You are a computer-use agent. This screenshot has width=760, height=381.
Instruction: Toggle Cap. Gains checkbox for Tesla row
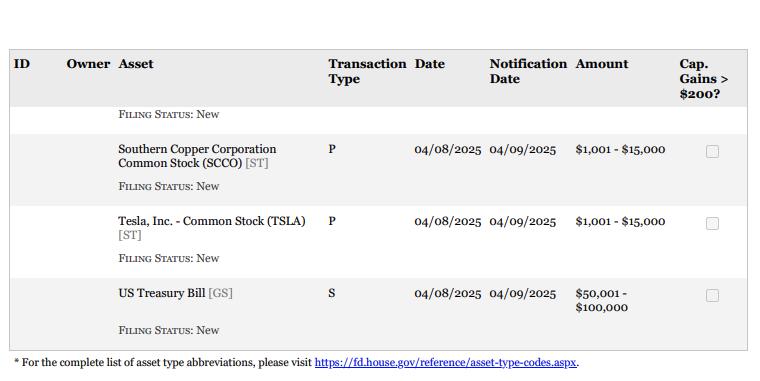pyautogui.click(x=712, y=223)
